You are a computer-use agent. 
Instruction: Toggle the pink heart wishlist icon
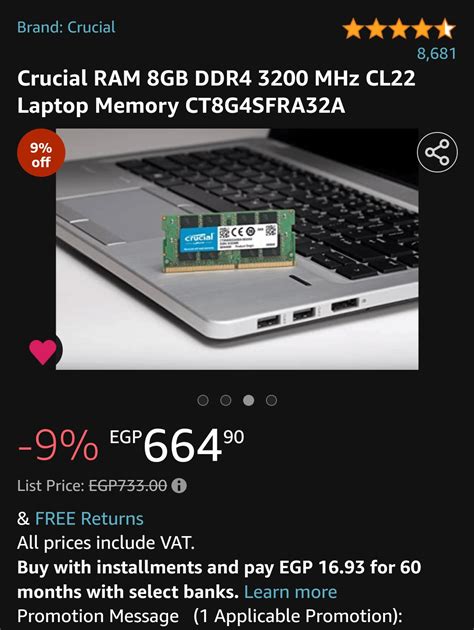coord(43,351)
